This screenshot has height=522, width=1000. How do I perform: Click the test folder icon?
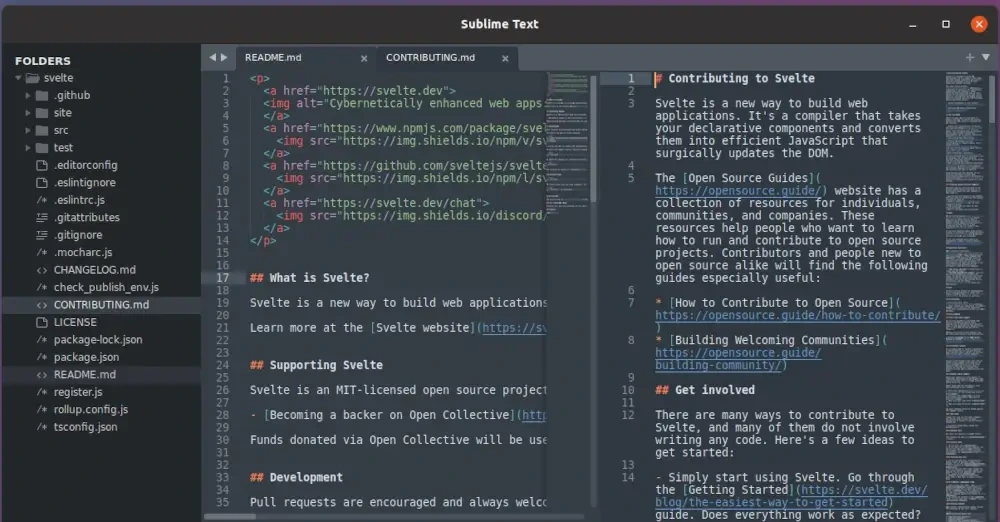click(x=42, y=147)
